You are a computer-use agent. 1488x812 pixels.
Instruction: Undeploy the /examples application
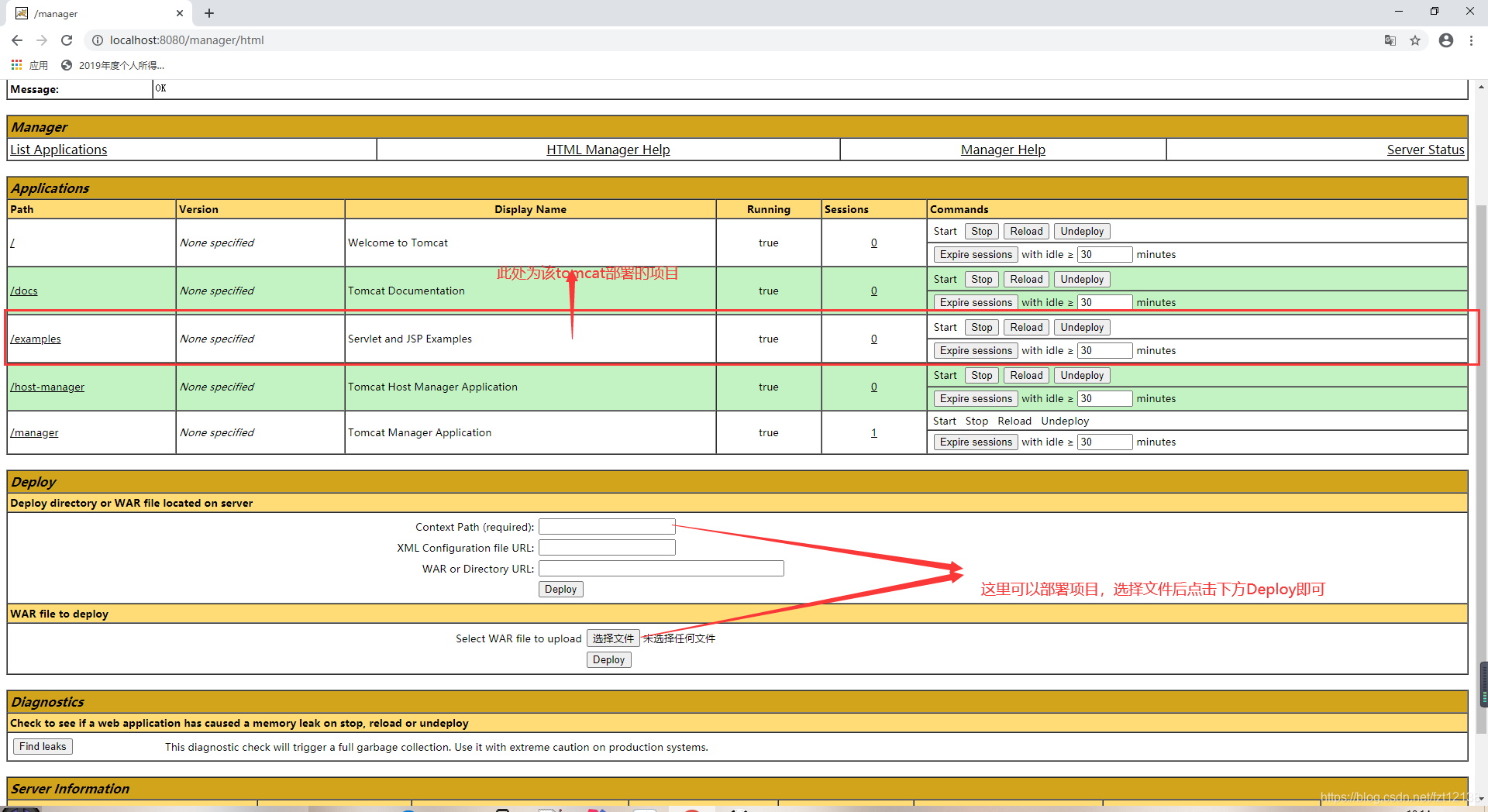(x=1082, y=327)
